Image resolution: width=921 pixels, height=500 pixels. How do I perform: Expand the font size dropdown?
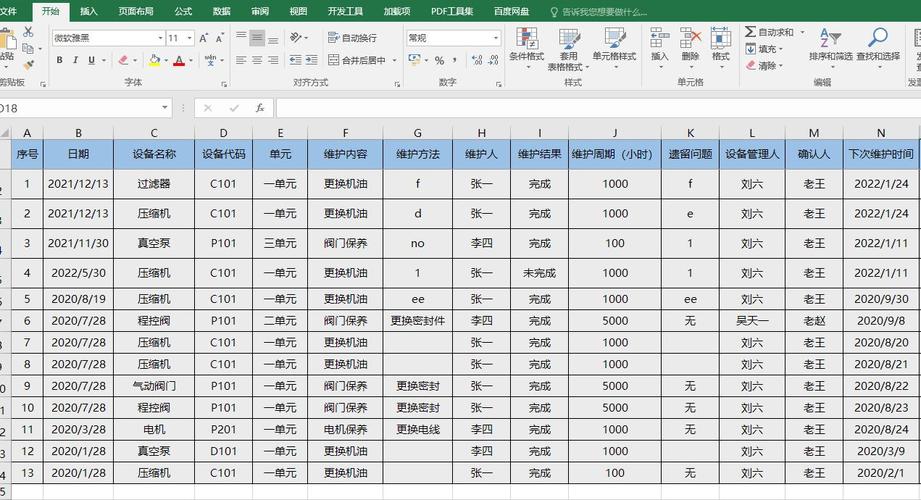click(189, 38)
